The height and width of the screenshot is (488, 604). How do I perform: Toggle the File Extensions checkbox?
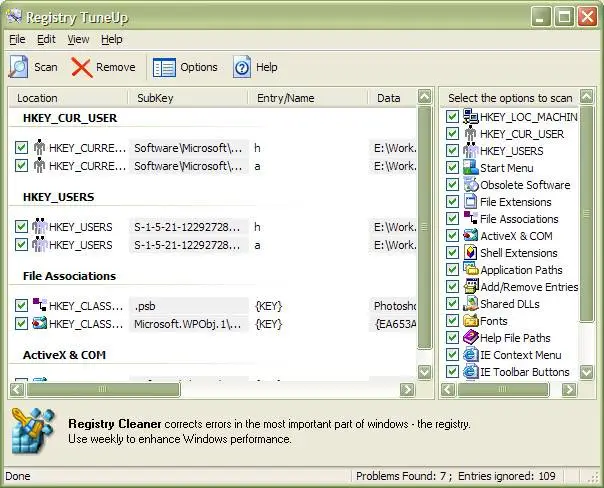tap(453, 202)
